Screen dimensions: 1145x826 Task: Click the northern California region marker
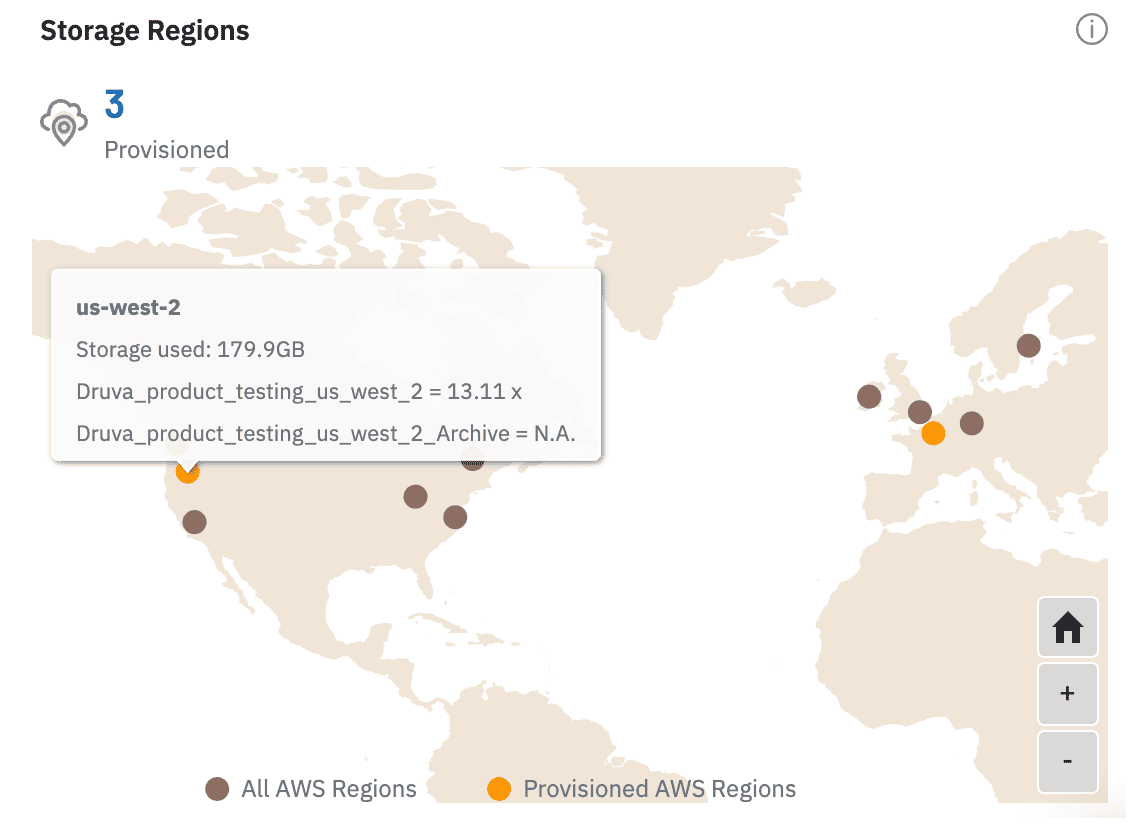195,522
